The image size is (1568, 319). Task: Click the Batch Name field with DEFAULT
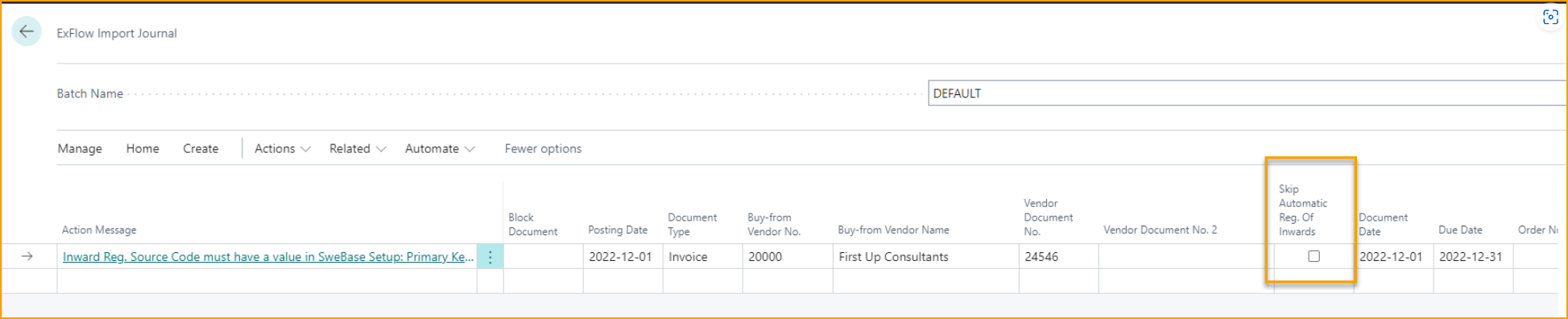tap(1247, 93)
